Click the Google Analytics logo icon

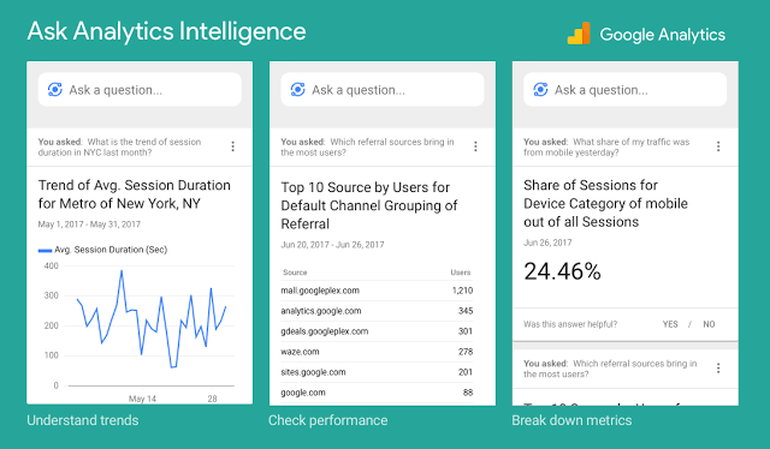[x=578, y=34]
